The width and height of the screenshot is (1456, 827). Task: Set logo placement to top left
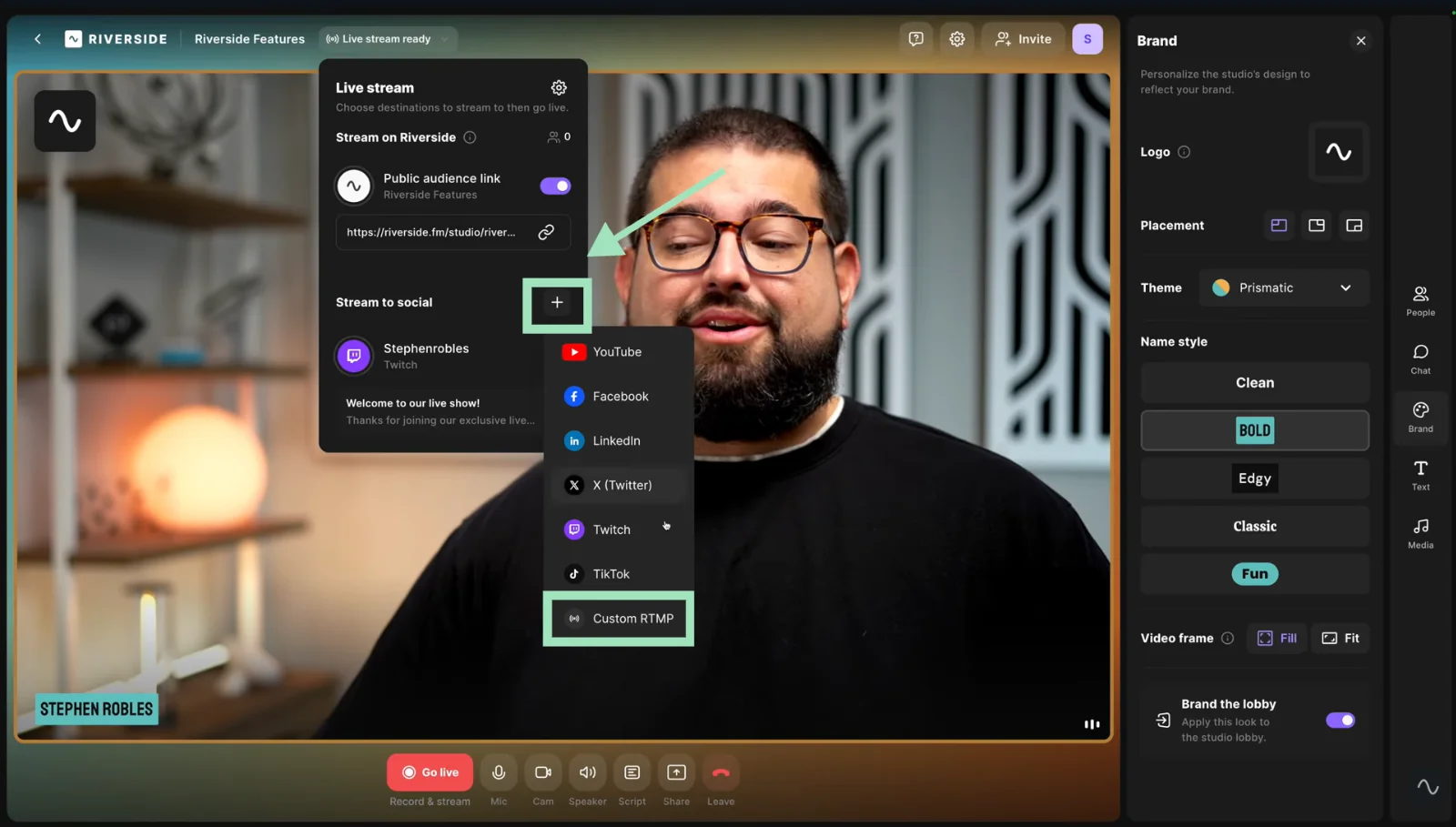pyautogui.click(x=1279, y=226)
